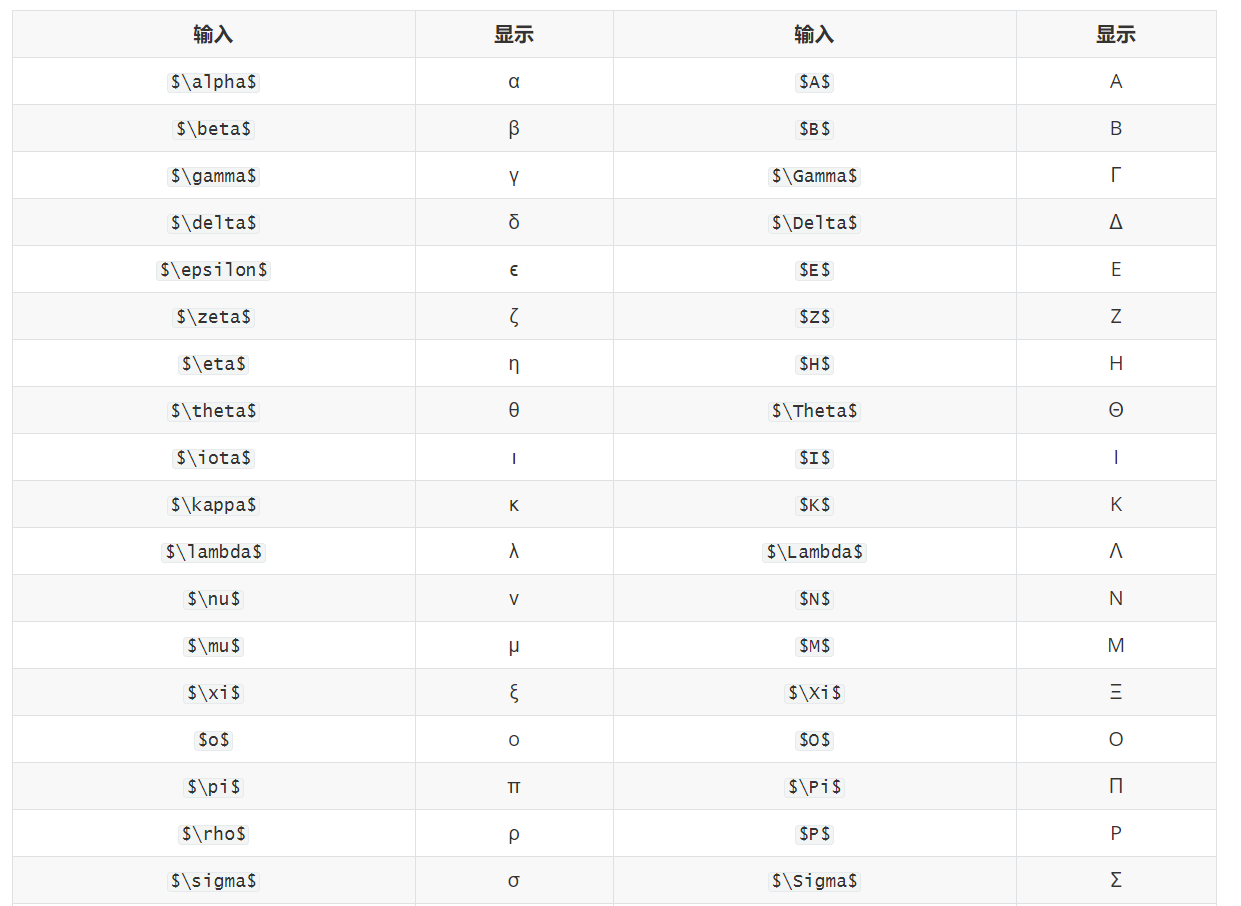Click the $\Pi$ uppercase code cell

814,787
